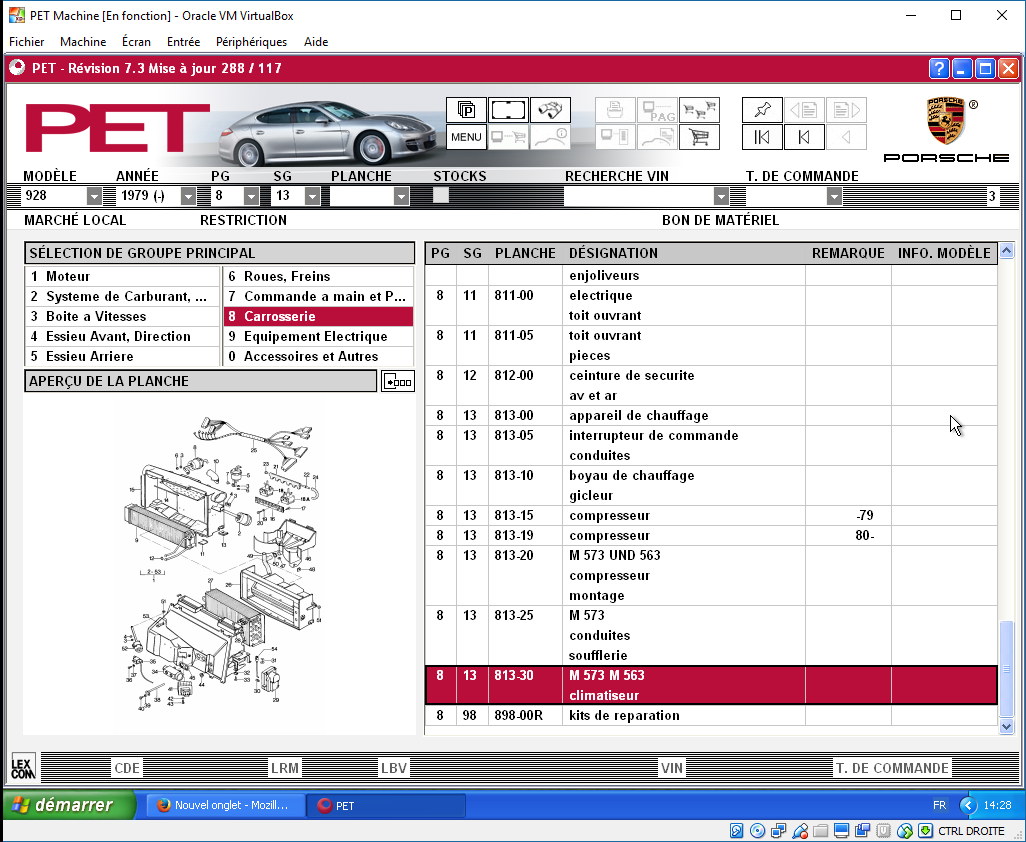This screenshot has width=1026, height=842.
Task: Click the VirtualBox keyboard capture arrow icon
Action: pos(925,831)
